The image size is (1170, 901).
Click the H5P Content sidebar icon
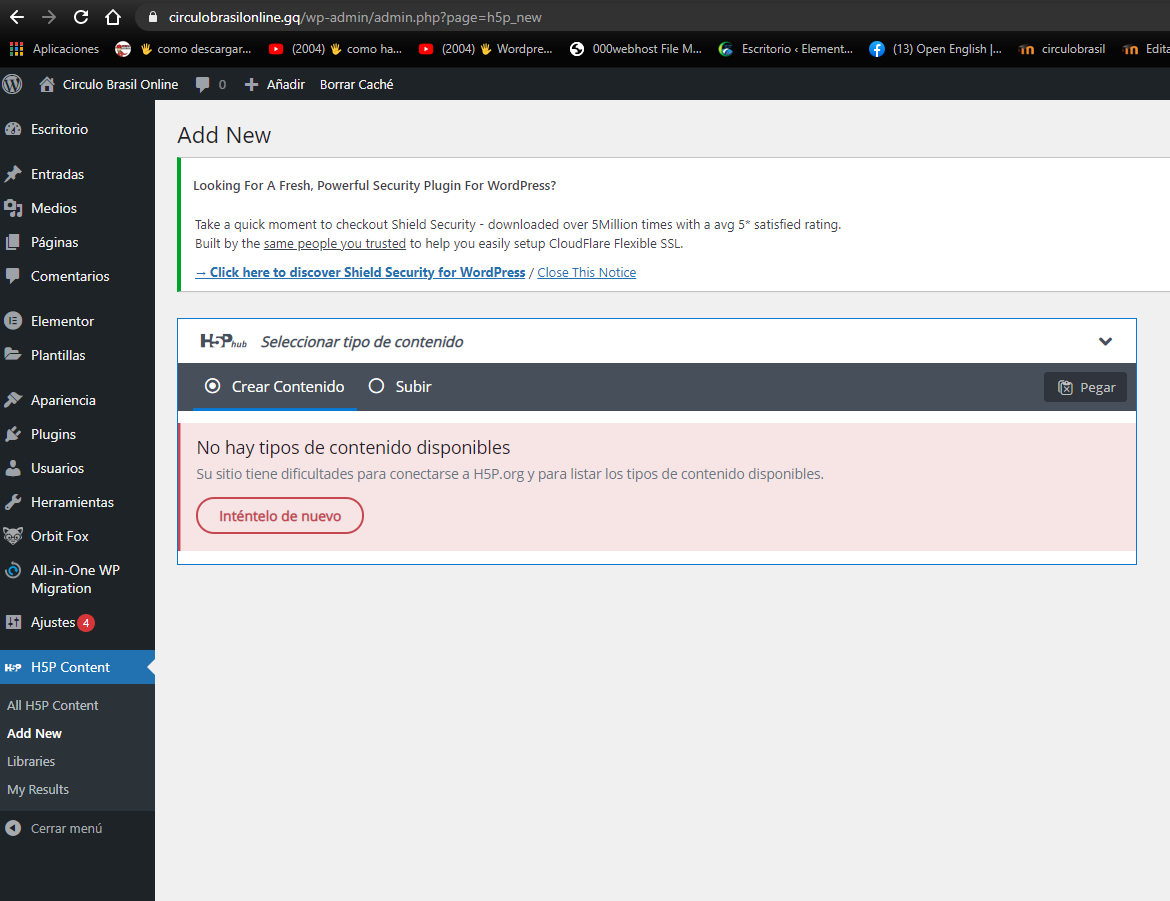[x=13, y=667]
